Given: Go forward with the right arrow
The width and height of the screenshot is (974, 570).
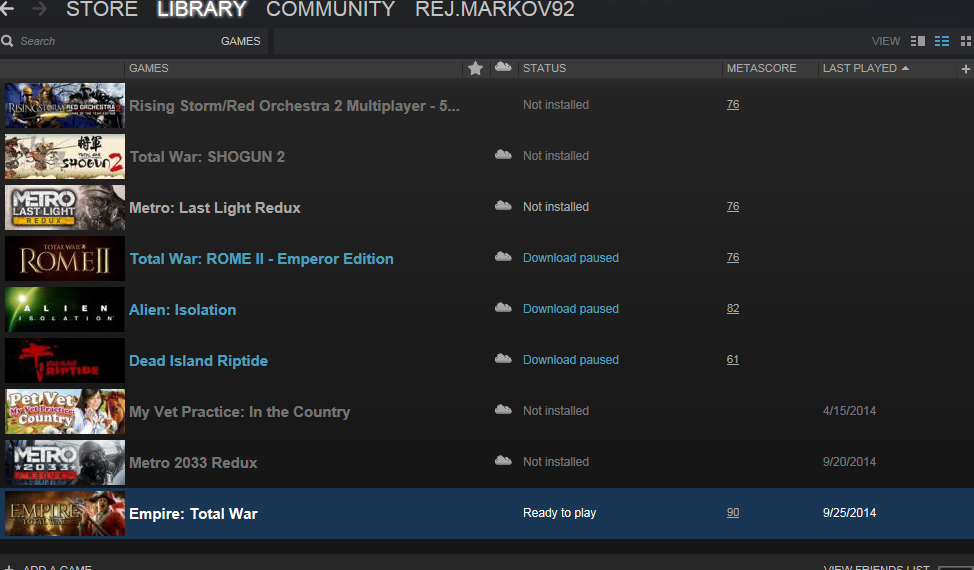Looking at the screenshot, I should (39, 8).
